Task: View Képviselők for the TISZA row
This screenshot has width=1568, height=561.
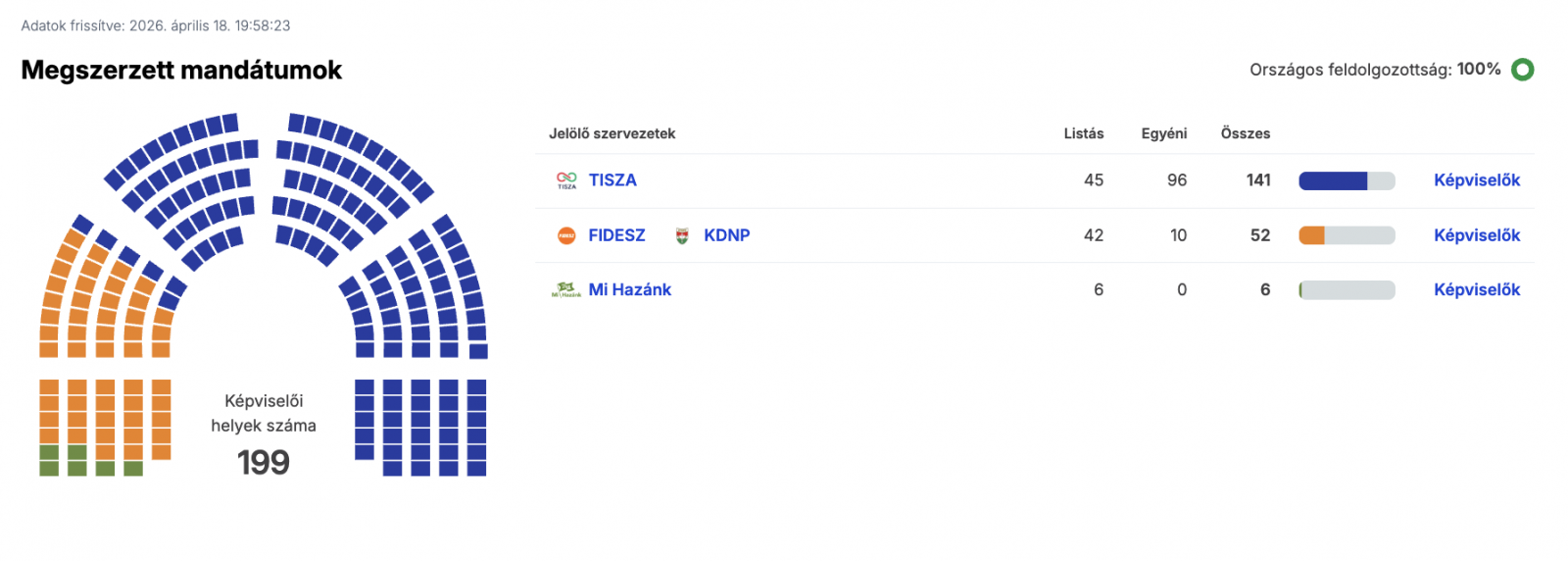Action: point(1476,180)
